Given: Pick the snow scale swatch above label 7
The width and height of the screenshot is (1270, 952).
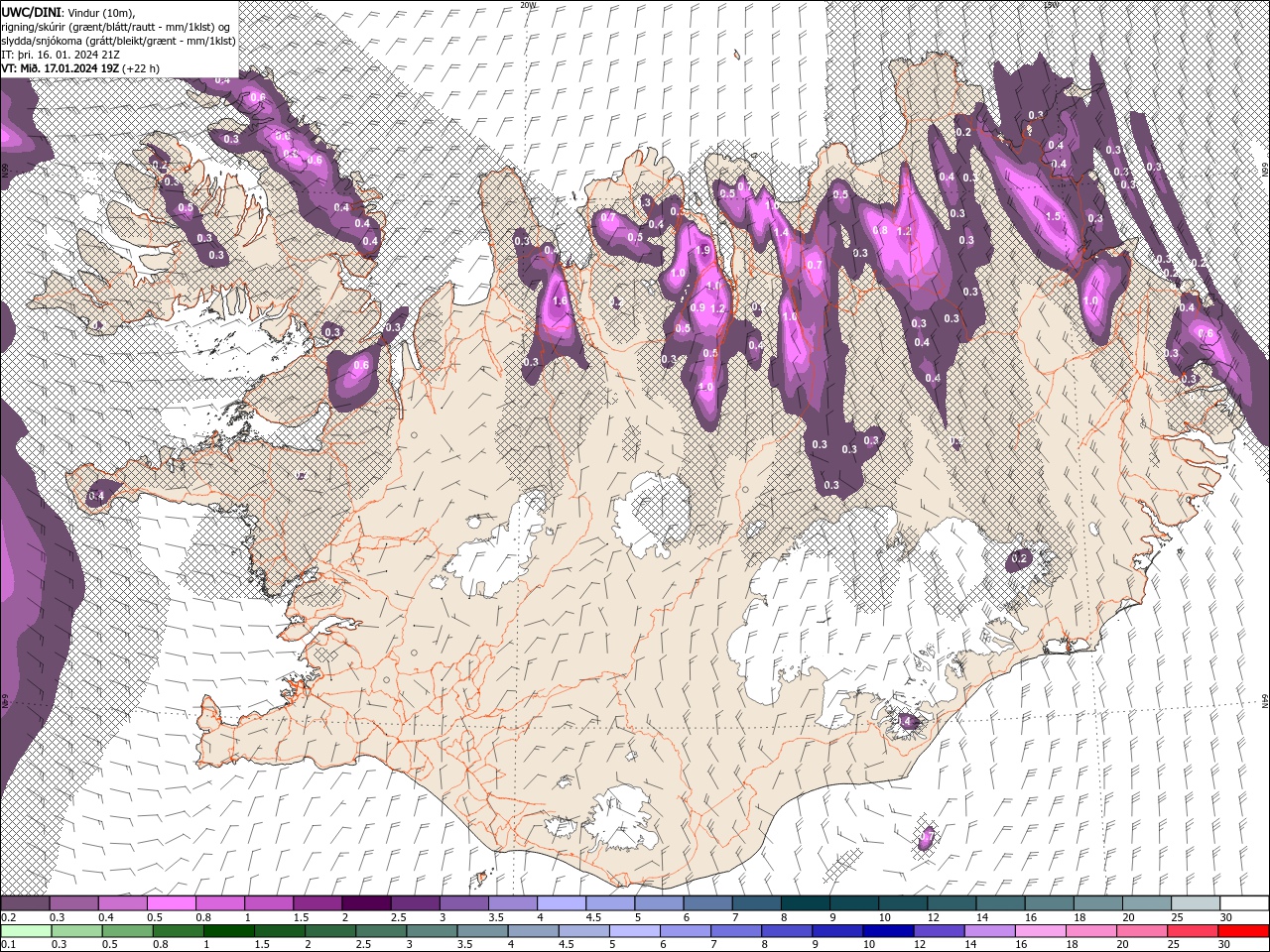Looking at the screenshot, I should pos(757,903).
